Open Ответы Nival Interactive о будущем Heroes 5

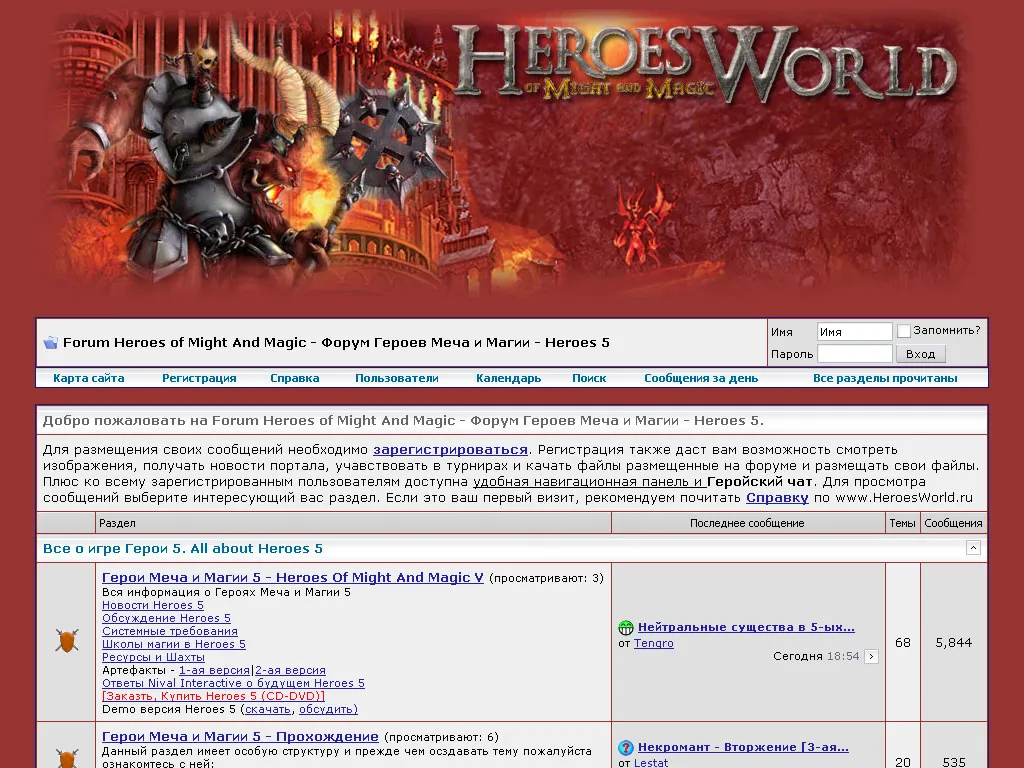point(233,684)
